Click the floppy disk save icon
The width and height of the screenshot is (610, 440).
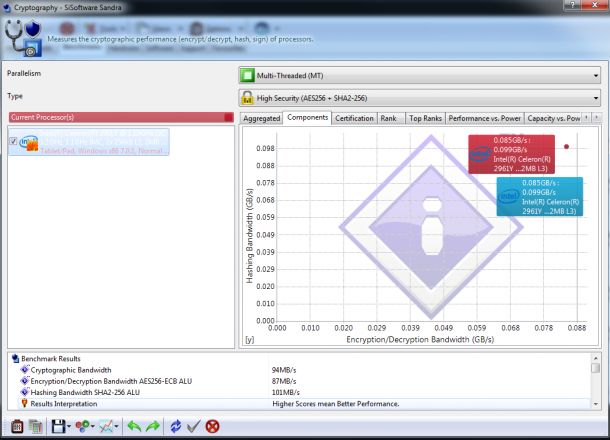pyautogui.click(x=58, y=426)
